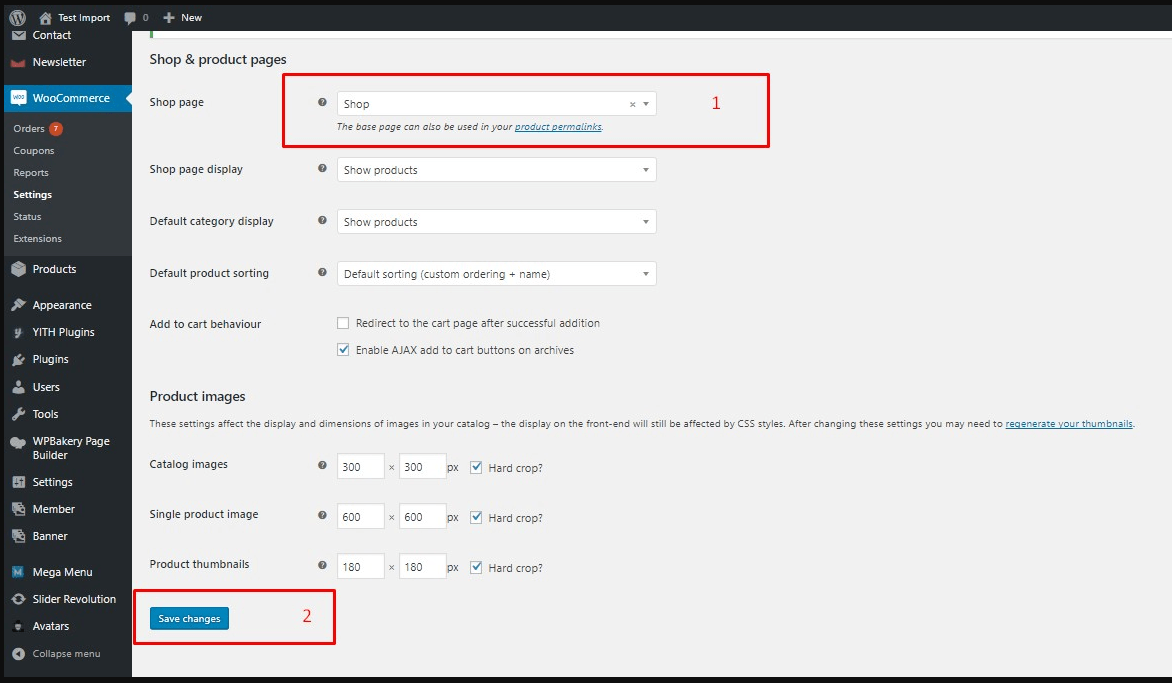
Task: Click the Avatars icon in sidebar
Action: [19, 626]
